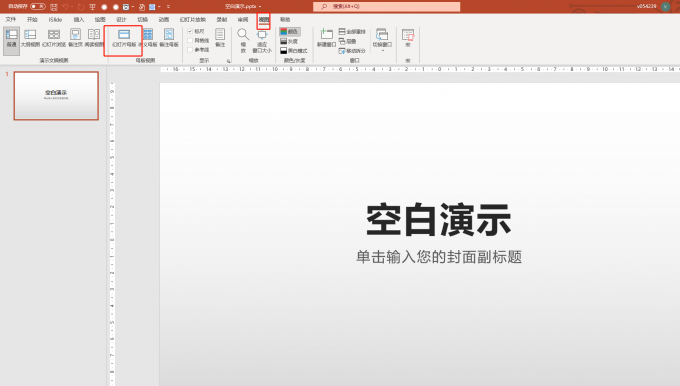Open the Help (帮助) tab
Viewport: 680px width, 386px height.
(x=285, y=20)
